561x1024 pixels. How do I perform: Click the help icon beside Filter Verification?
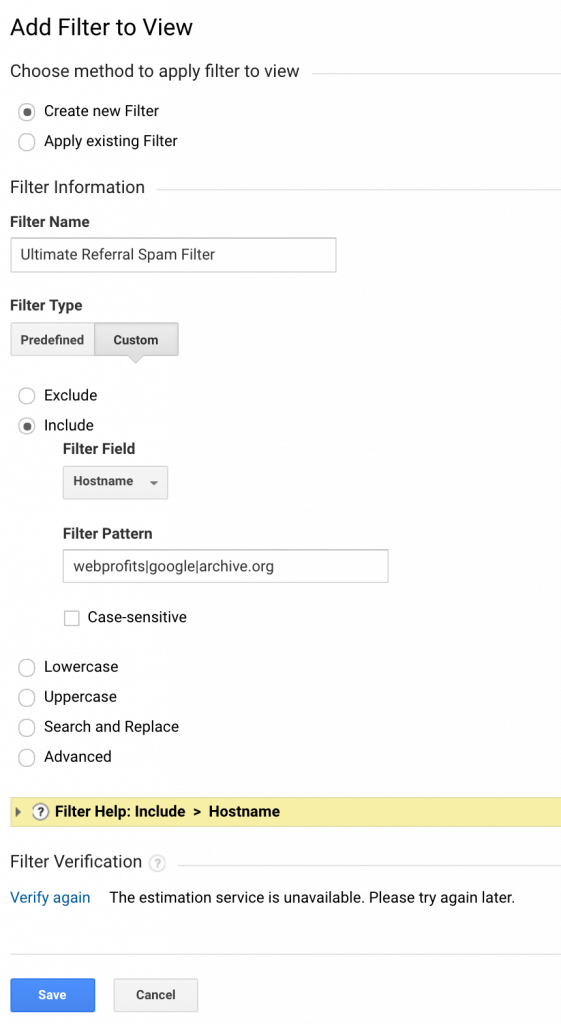pos(157,863)
